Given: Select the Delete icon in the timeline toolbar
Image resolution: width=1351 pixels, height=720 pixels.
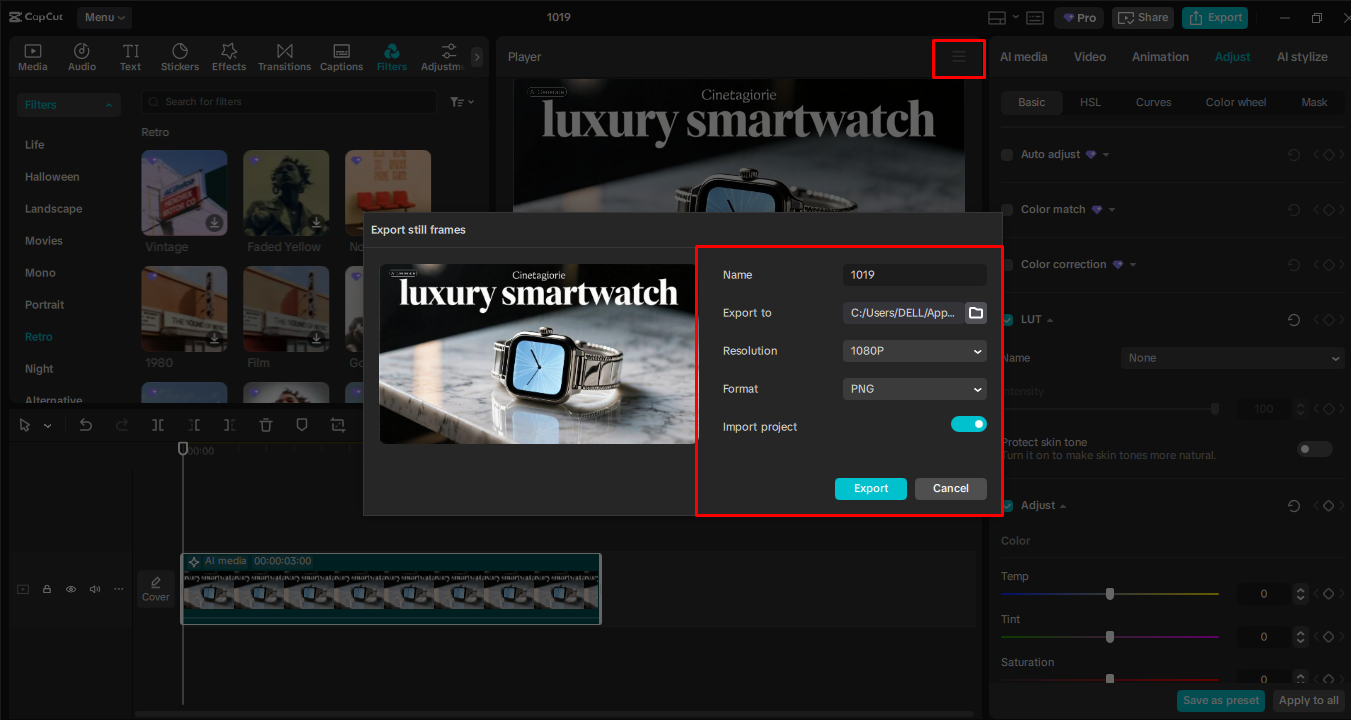Looking at the screenshot, I should [265, 424].
